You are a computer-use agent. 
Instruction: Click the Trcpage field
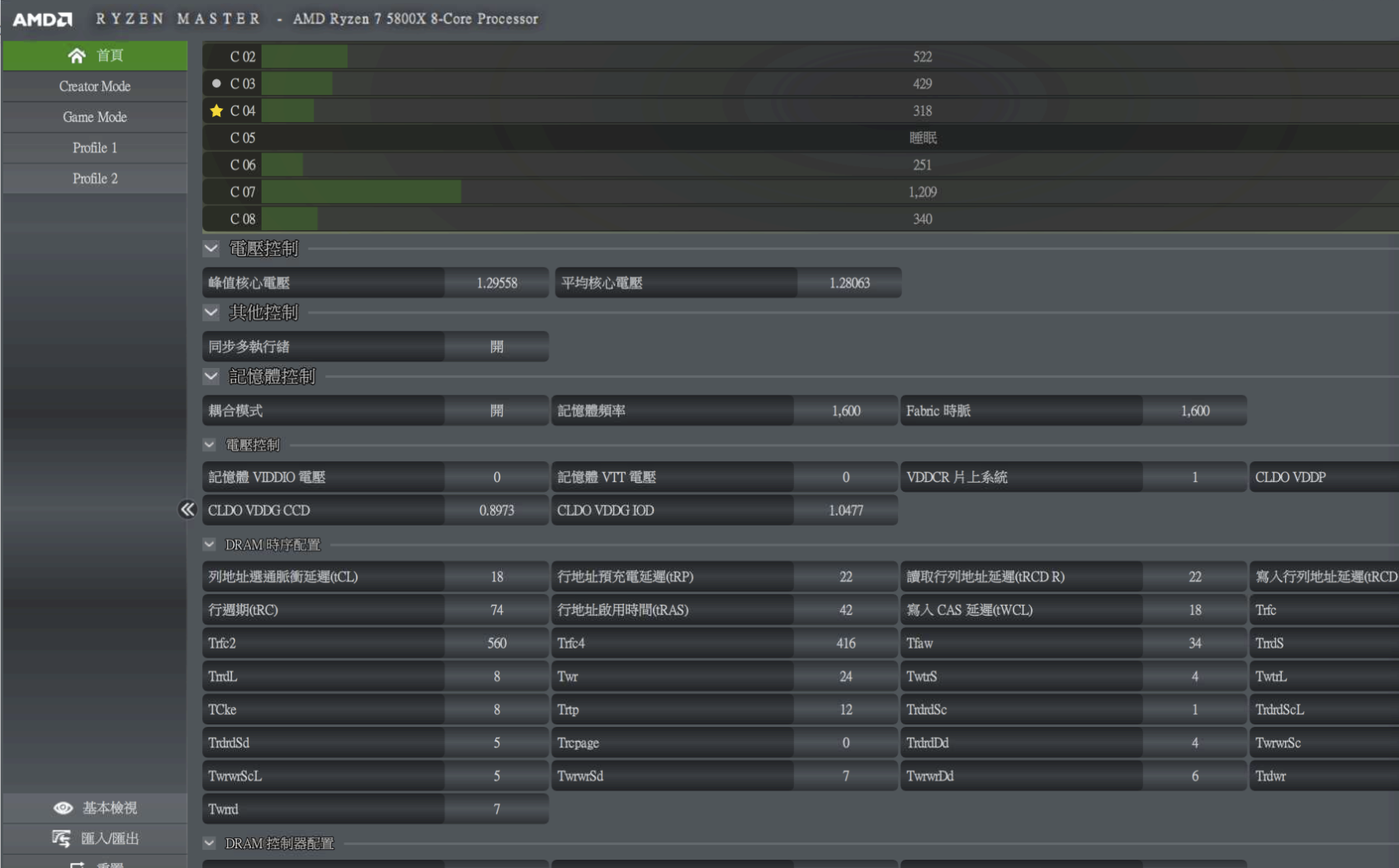click(x=725, y=743)
